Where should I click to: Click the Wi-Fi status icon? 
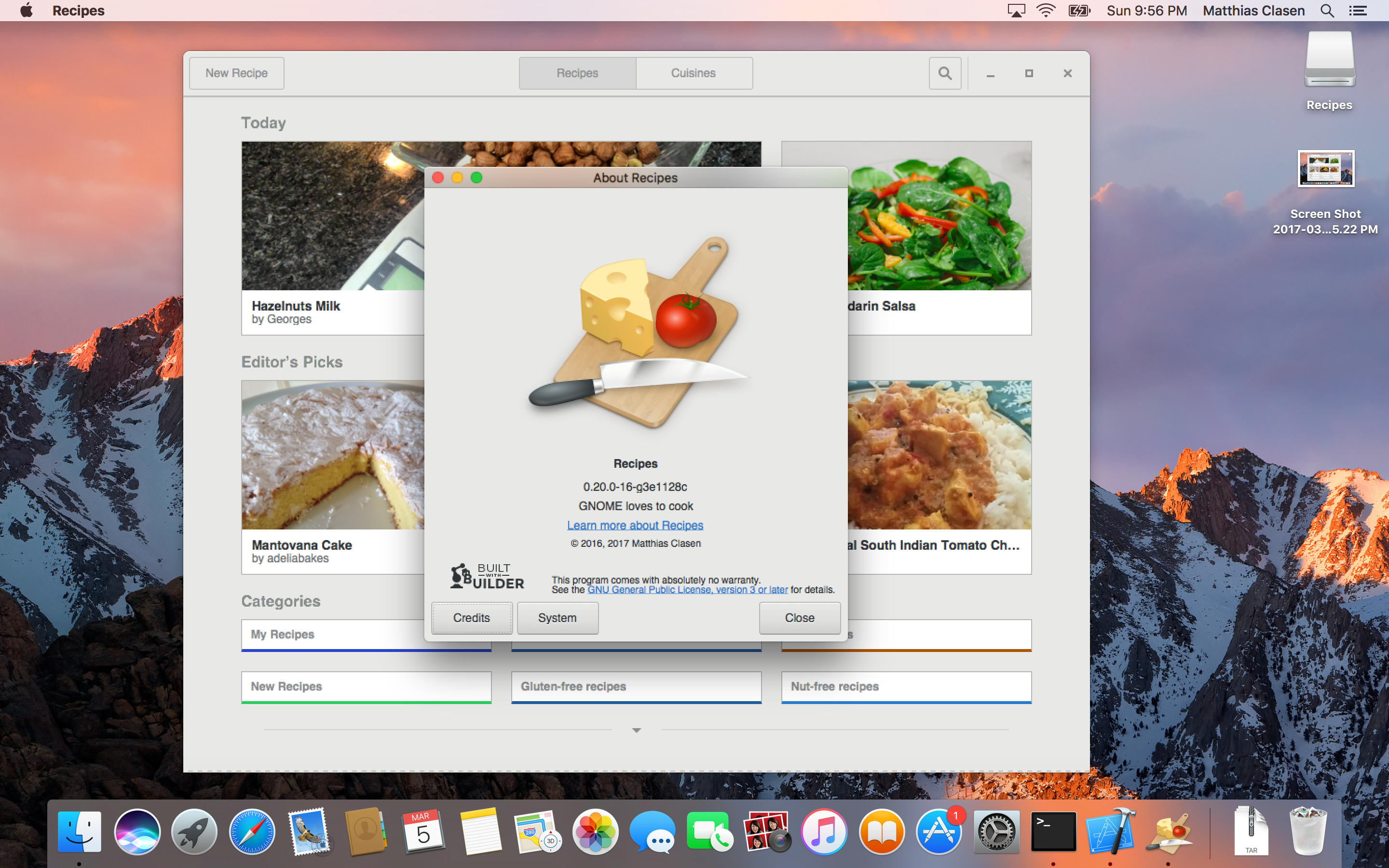pyautogui.click(x=1046, y=10)
